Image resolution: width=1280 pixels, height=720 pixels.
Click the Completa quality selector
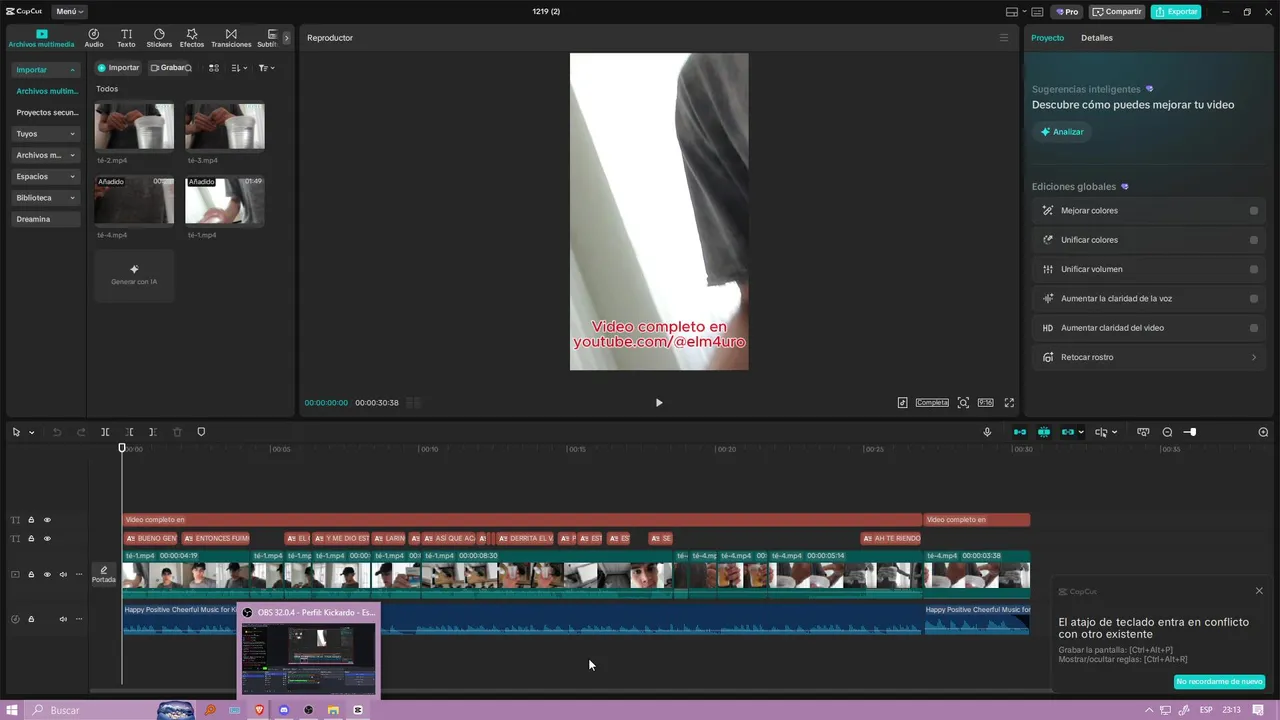click(932, 403)
